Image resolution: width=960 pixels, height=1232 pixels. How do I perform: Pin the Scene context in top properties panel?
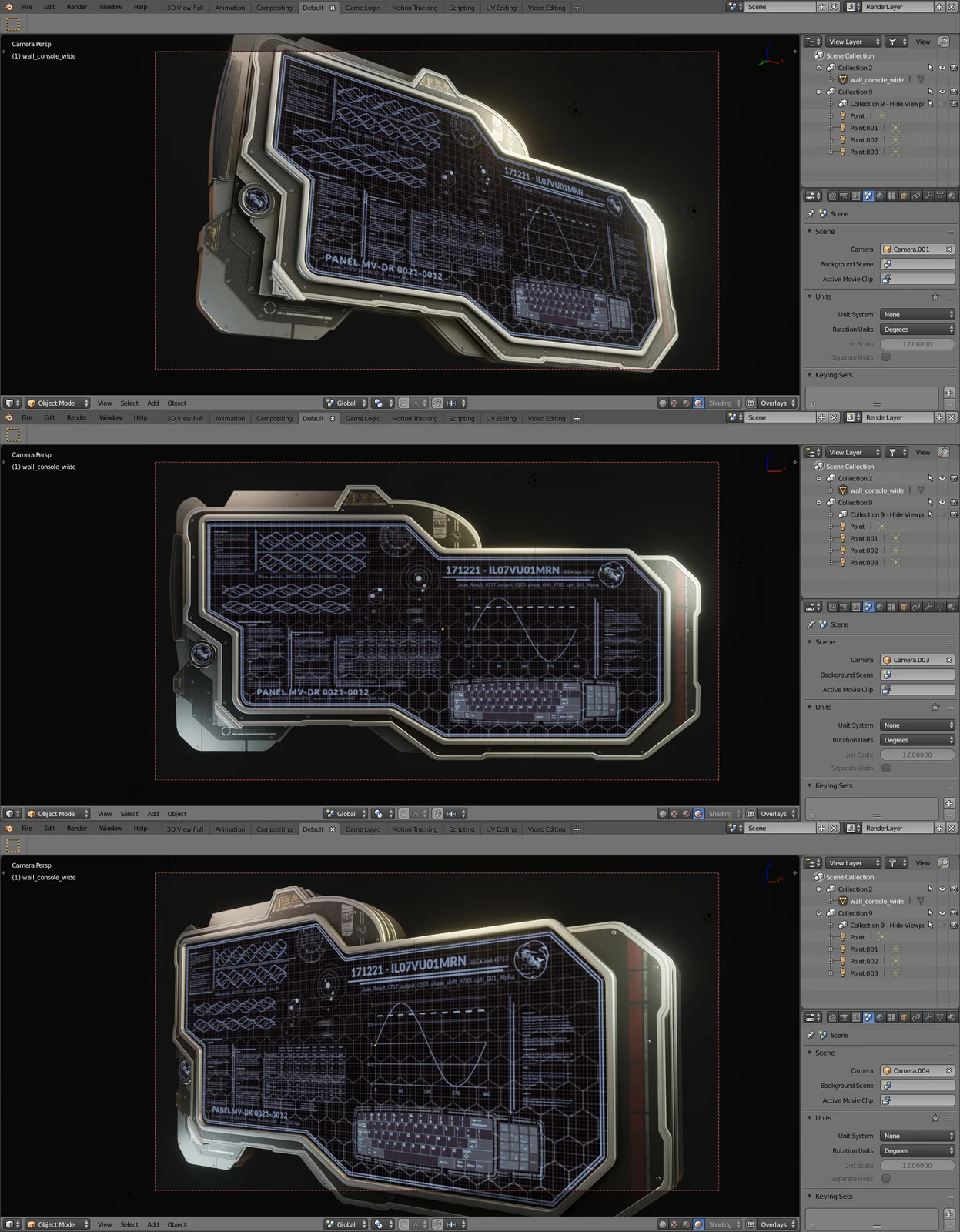811,214
